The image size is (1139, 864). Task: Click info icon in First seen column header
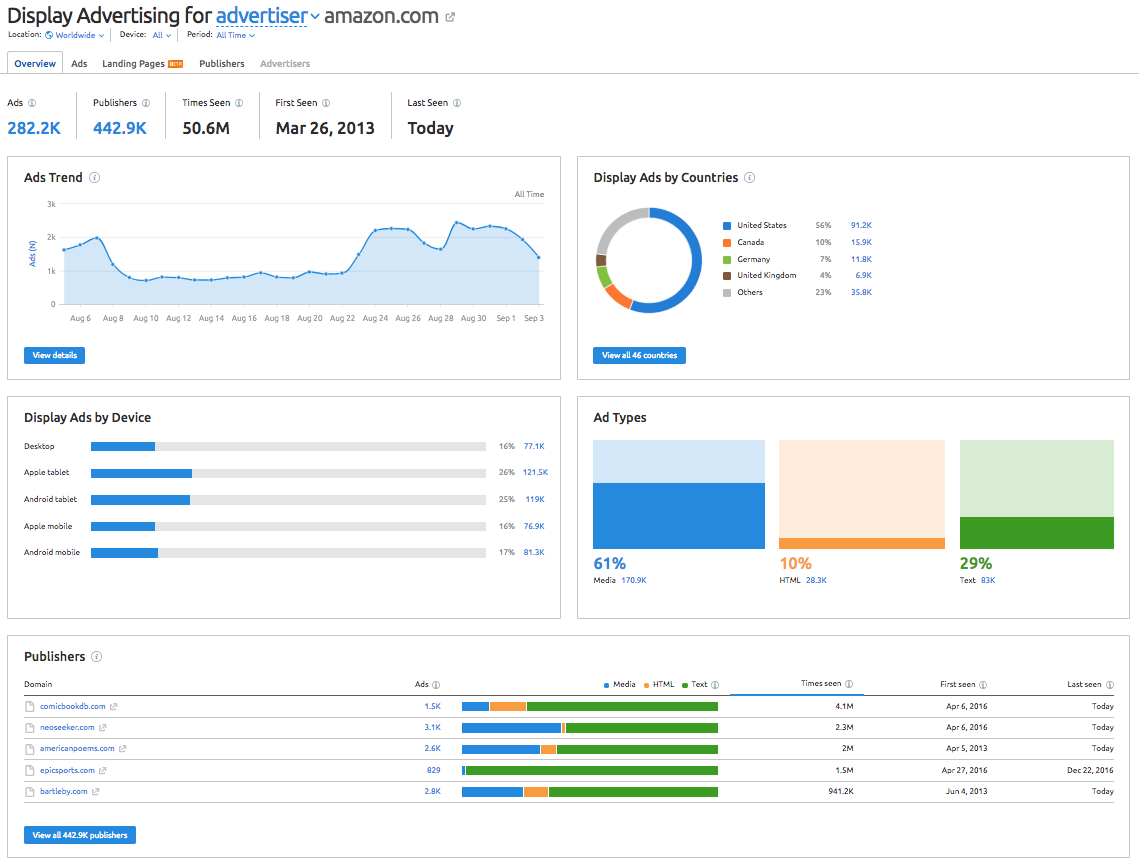(983, 685)
